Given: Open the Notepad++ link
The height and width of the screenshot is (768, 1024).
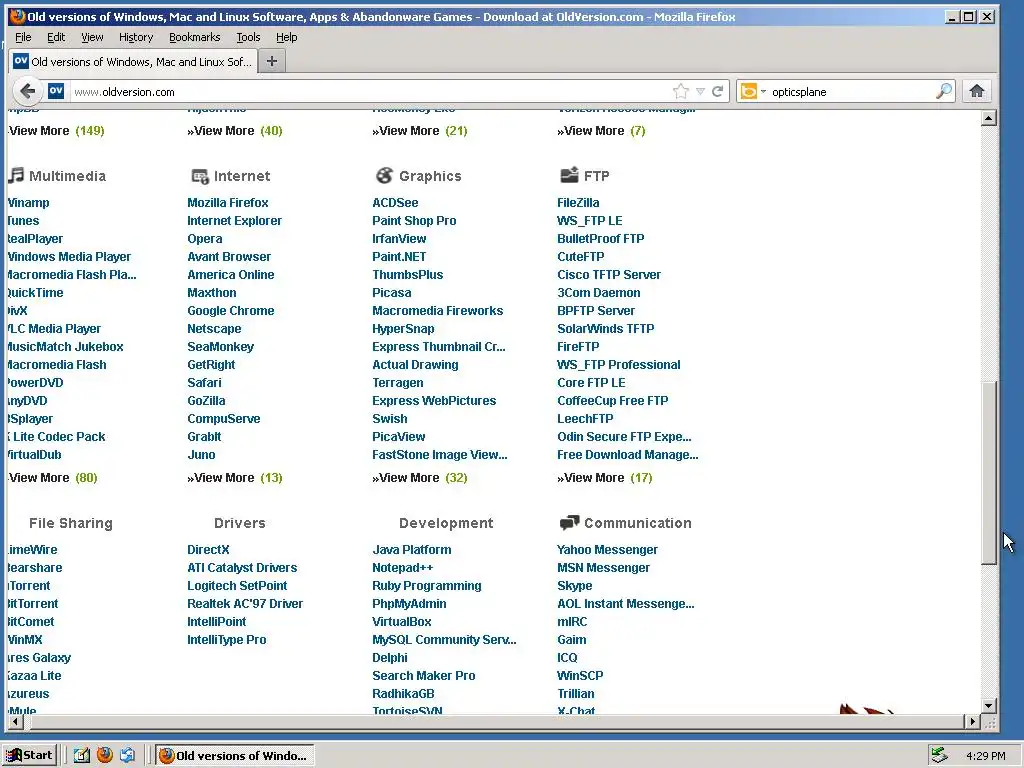Looking at the screenshot, I should coord(402,568).
